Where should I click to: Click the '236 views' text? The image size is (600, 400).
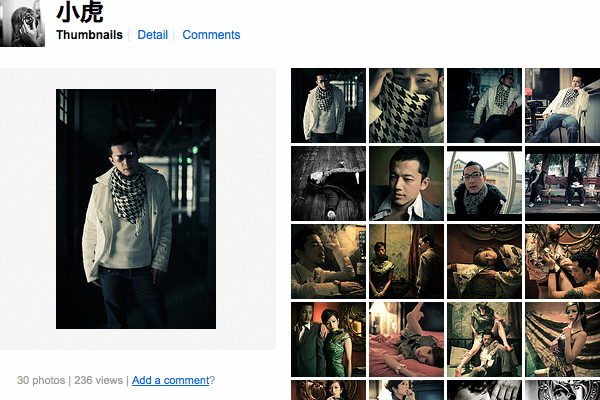pos(98,380)
